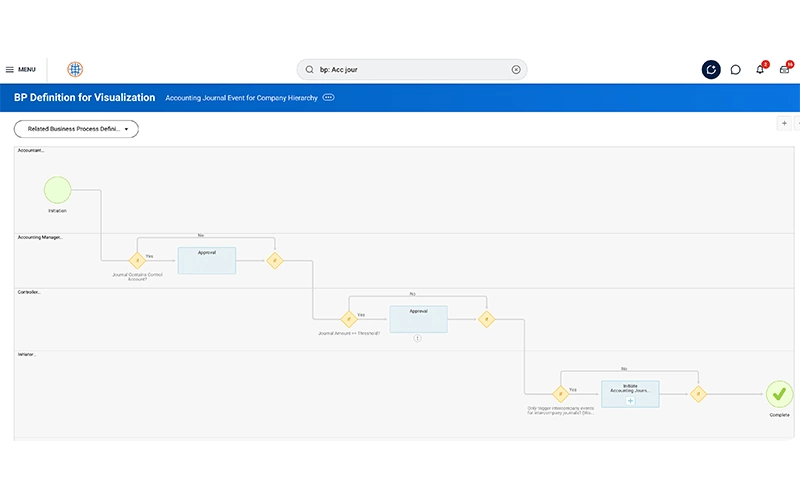Click the Only trigger intercompany events diamond
800x500 pixels.
click(561, 394)
